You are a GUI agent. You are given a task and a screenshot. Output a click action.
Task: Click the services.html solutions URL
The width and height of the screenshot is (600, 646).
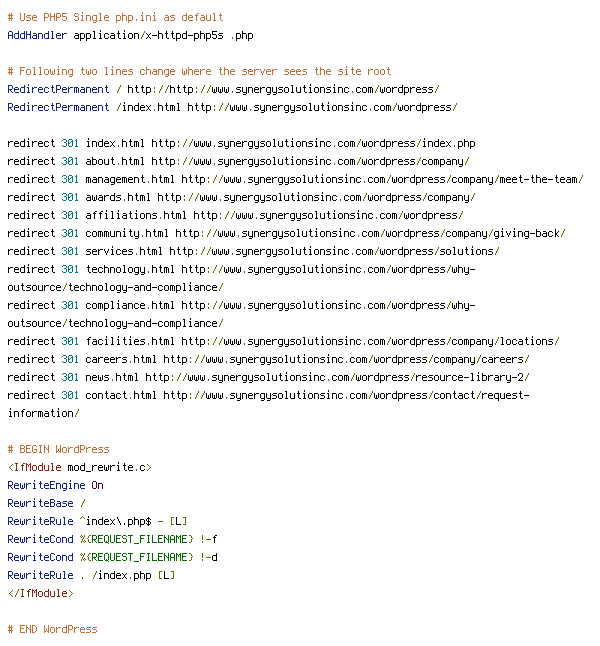[334, 251]
